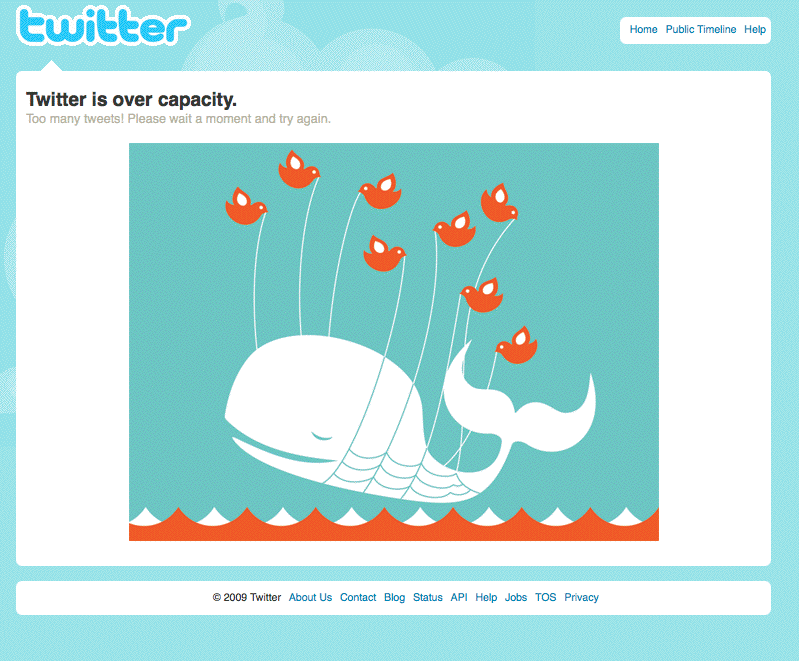The image size is (799, 661).
Task: Click the white whale's closed eye
Action: click(x=322, y=436)
